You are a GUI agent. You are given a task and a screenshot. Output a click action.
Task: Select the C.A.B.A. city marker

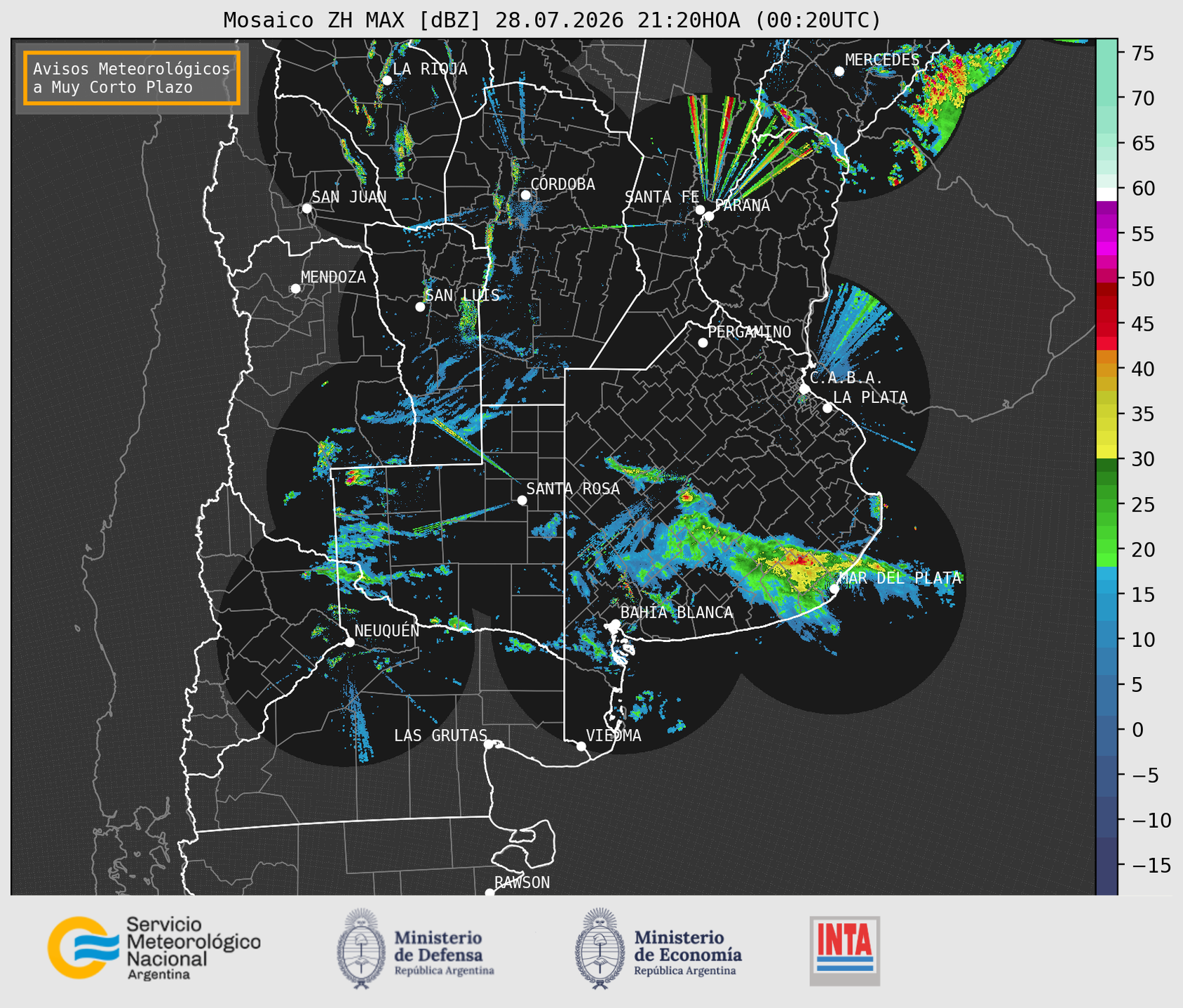(x=805, y=388)
